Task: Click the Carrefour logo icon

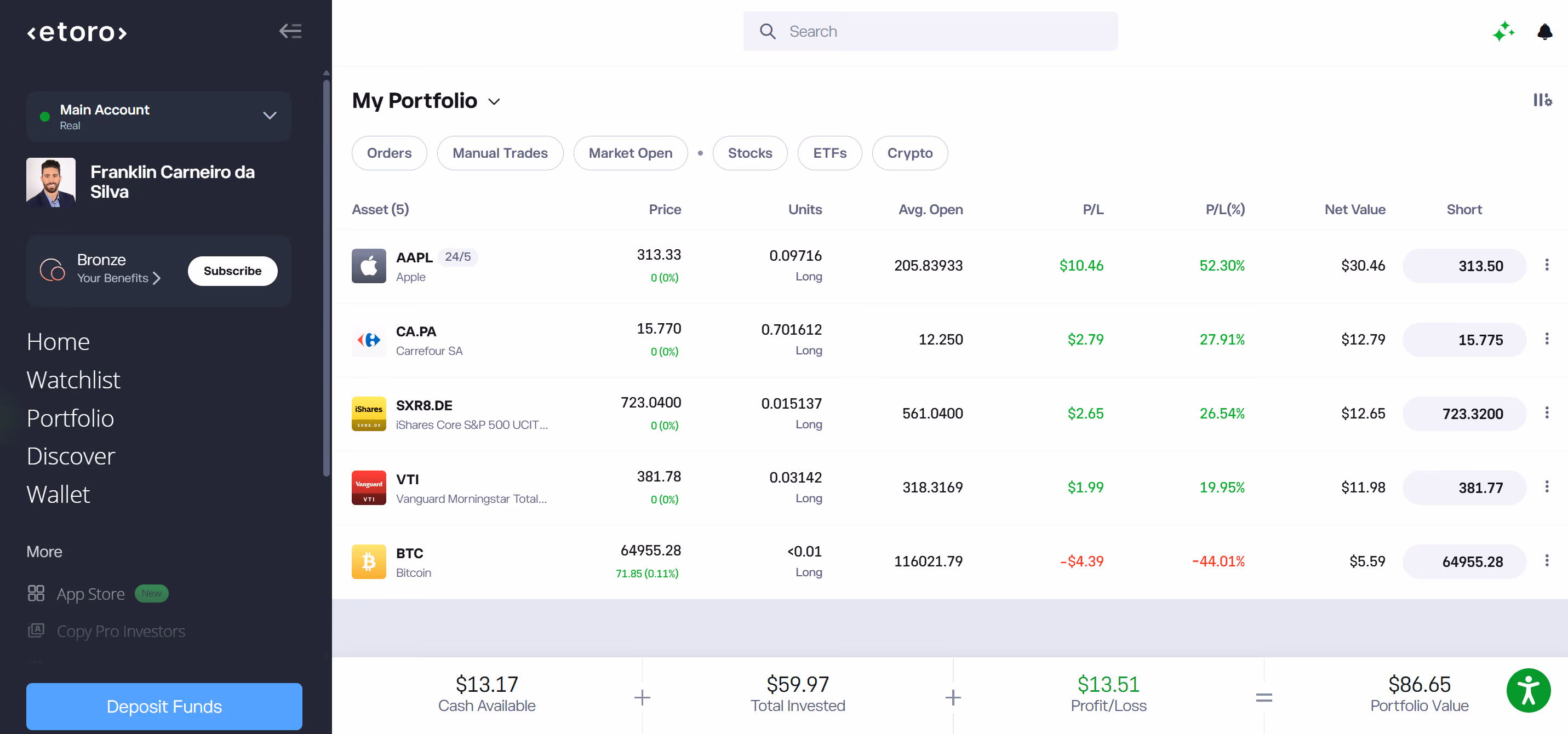Action: click(x=369, y=340)
